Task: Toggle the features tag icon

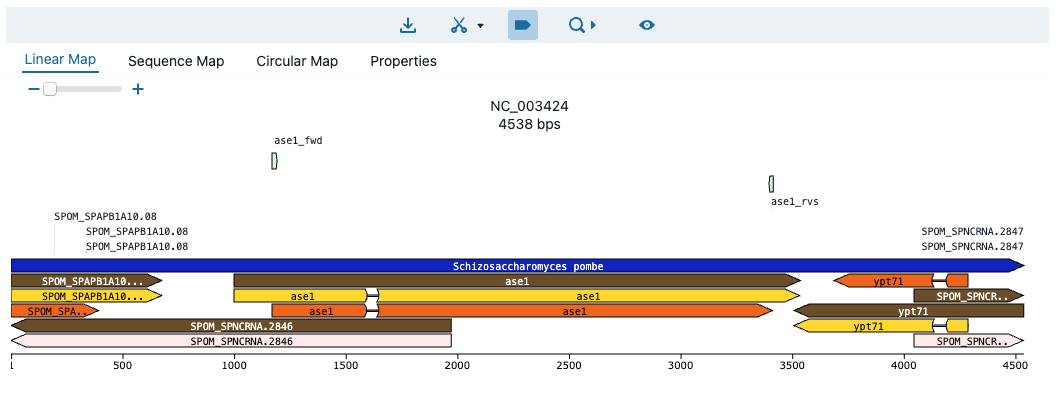Action: (x=523, y=25)
